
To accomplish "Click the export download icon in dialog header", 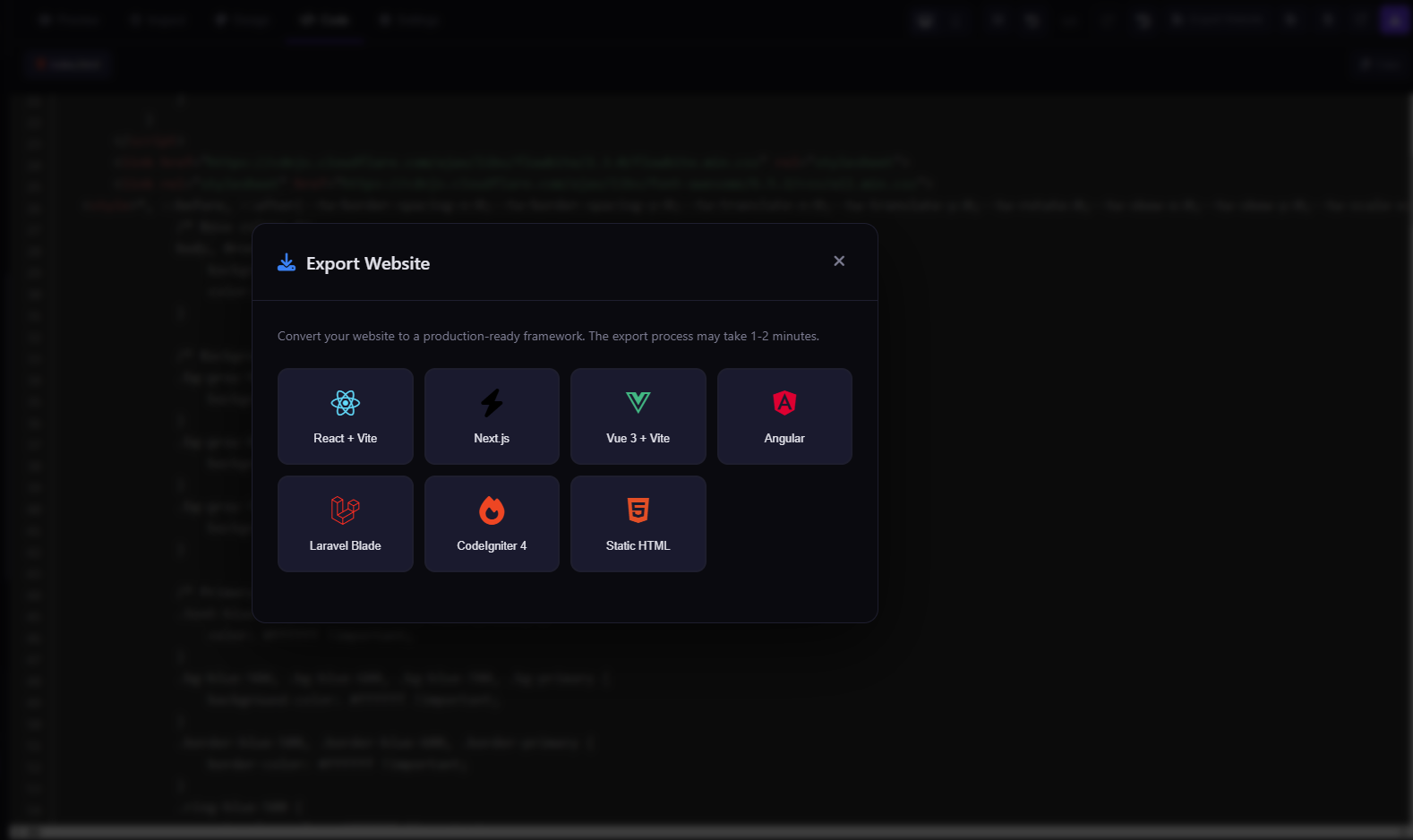I will [287, 262].
